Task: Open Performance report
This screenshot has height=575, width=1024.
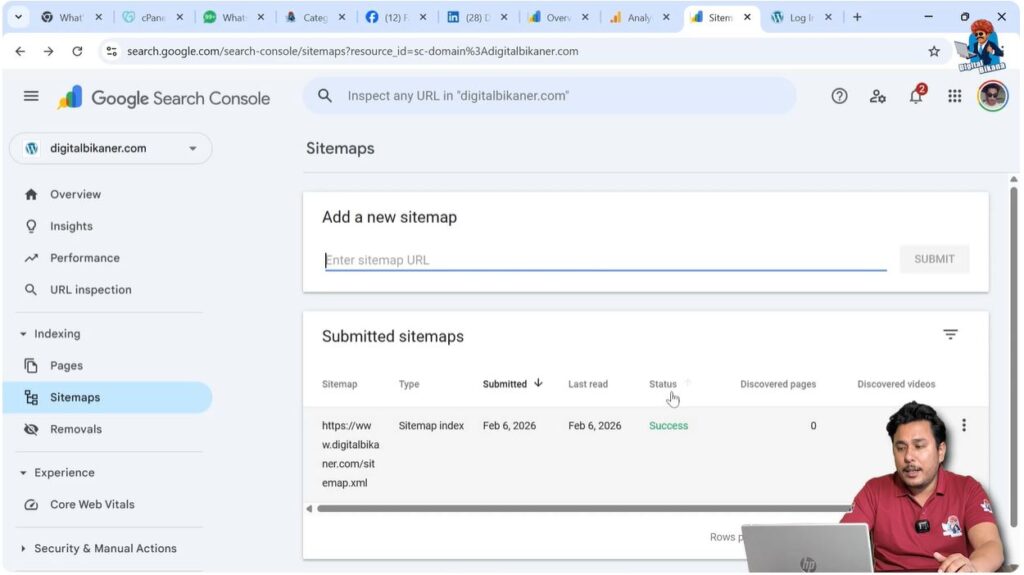Action: (85, 258)
